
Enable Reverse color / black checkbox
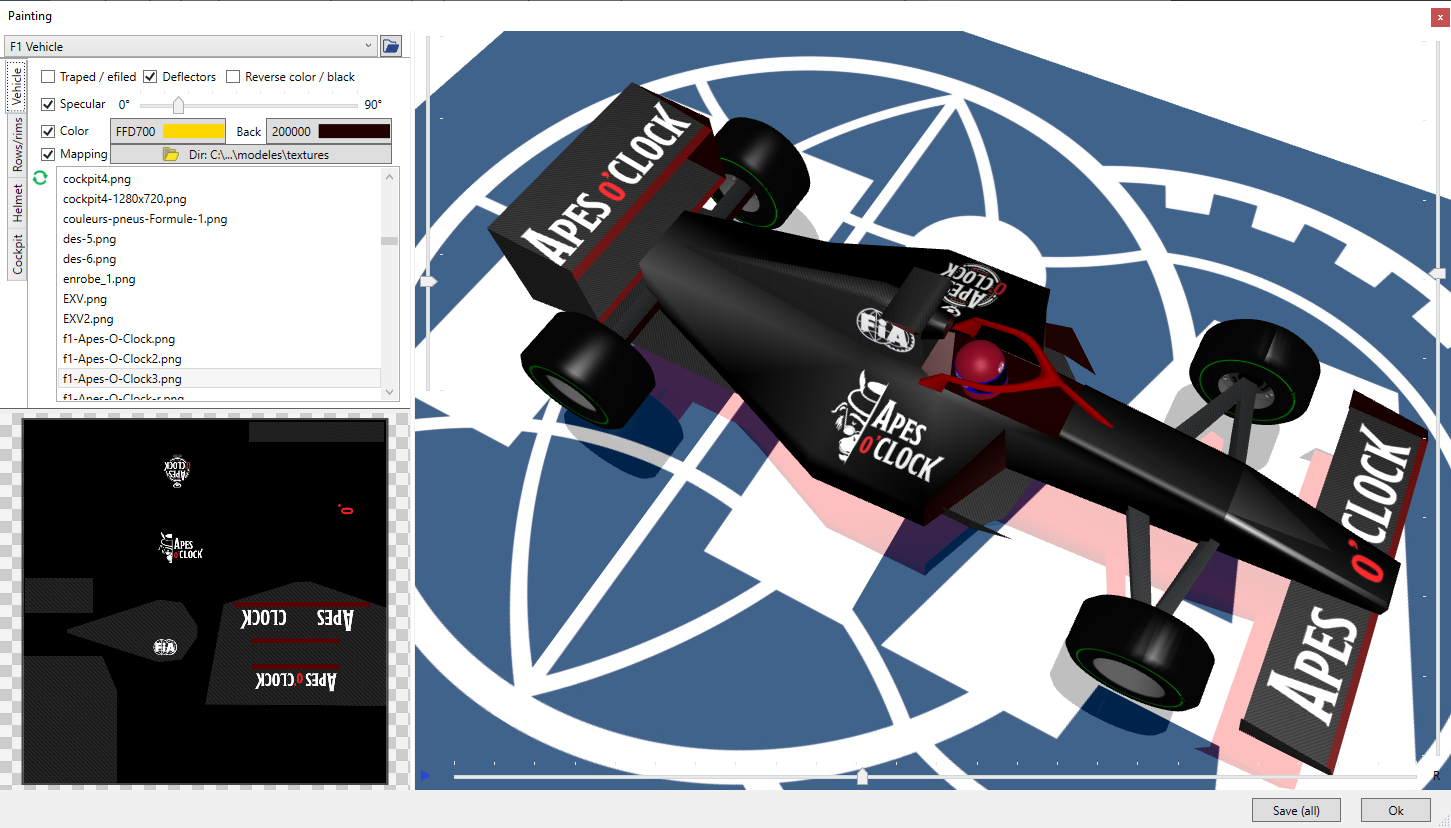(x=233, y=77)
